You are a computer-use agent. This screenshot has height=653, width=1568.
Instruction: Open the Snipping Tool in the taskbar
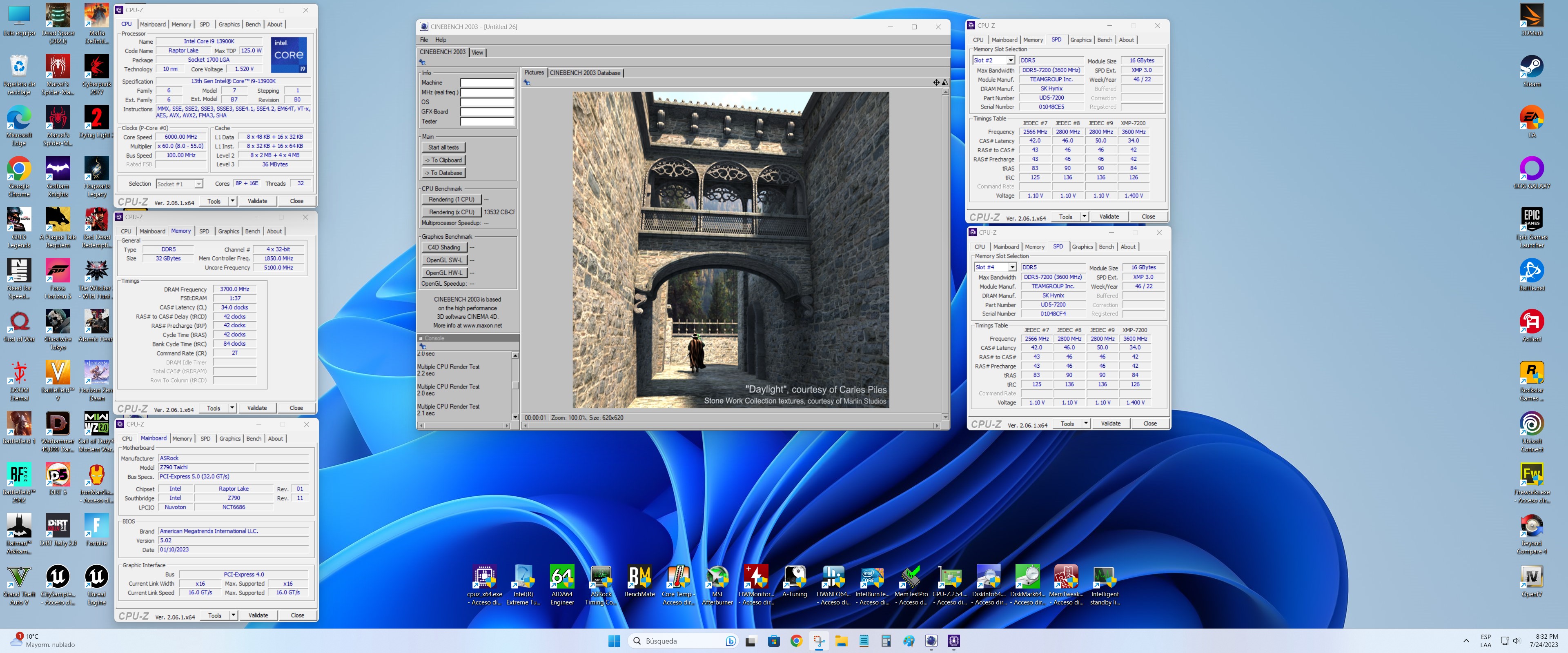819,640
